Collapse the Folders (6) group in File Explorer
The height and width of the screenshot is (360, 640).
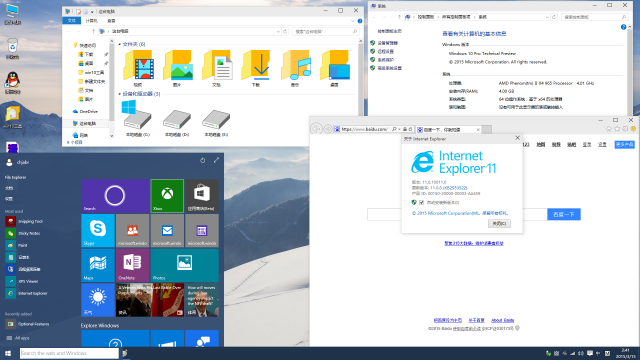point(120,44)
